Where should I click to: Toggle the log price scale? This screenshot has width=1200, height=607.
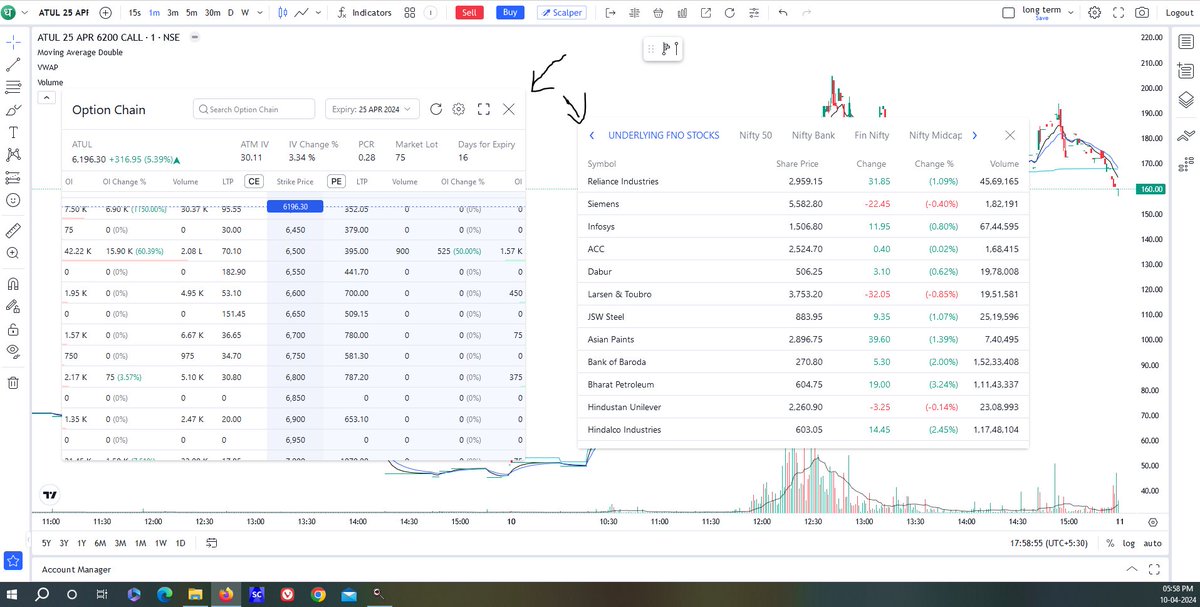tap(1129, 543)
